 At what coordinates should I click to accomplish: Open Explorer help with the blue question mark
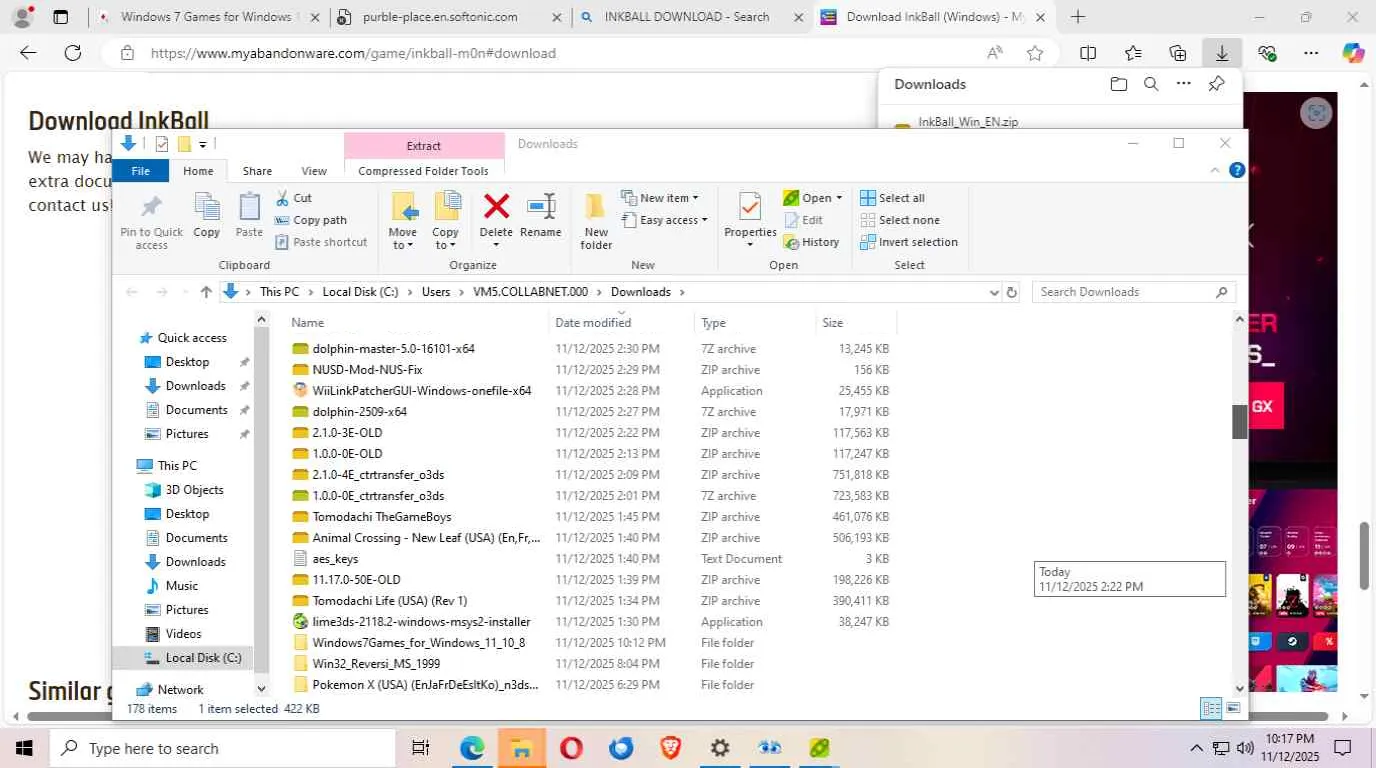pyautogui.click(x=1237, y=170)
